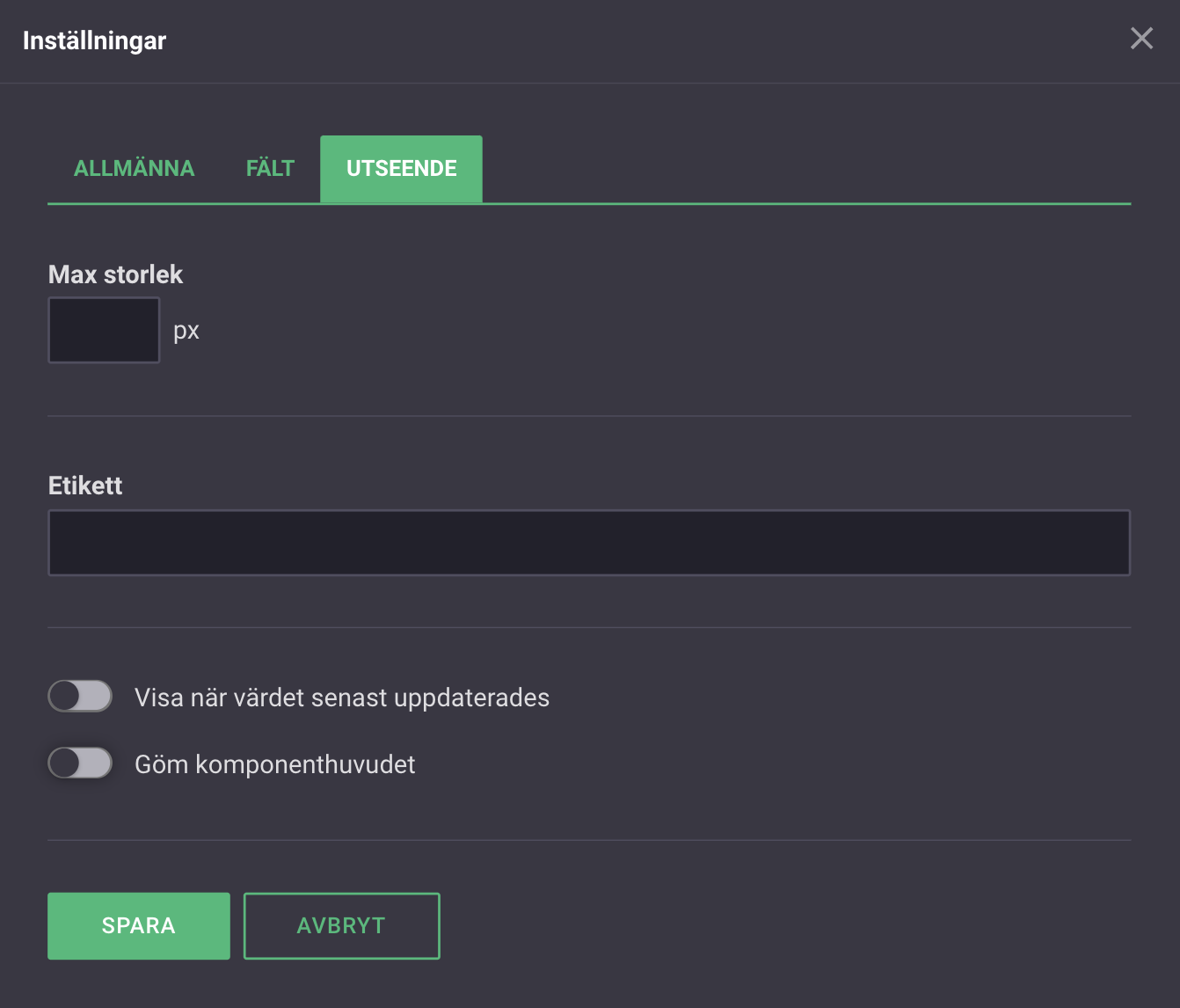Click the green underline beneath the tabs
The height and width of the screenshot is (1008, 1180).
pos(791,203)
